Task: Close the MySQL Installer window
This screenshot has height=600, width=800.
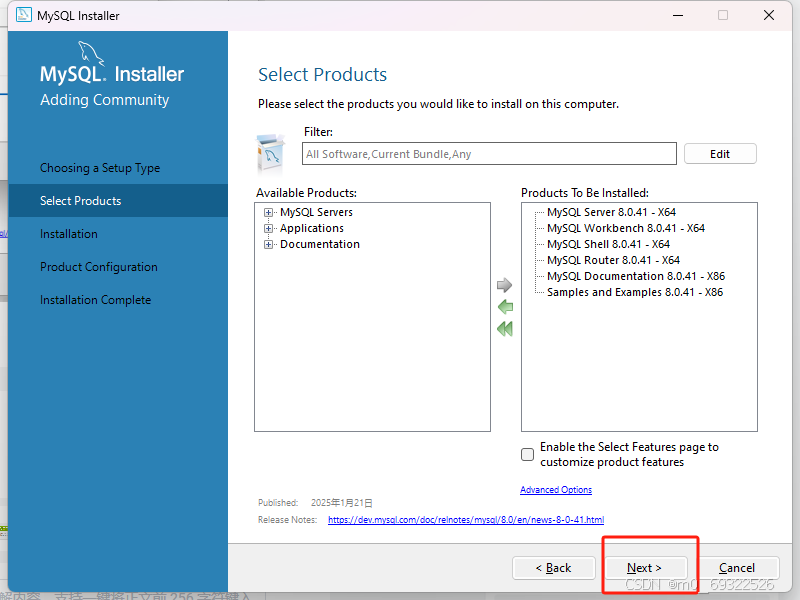Action: point(769,15)
